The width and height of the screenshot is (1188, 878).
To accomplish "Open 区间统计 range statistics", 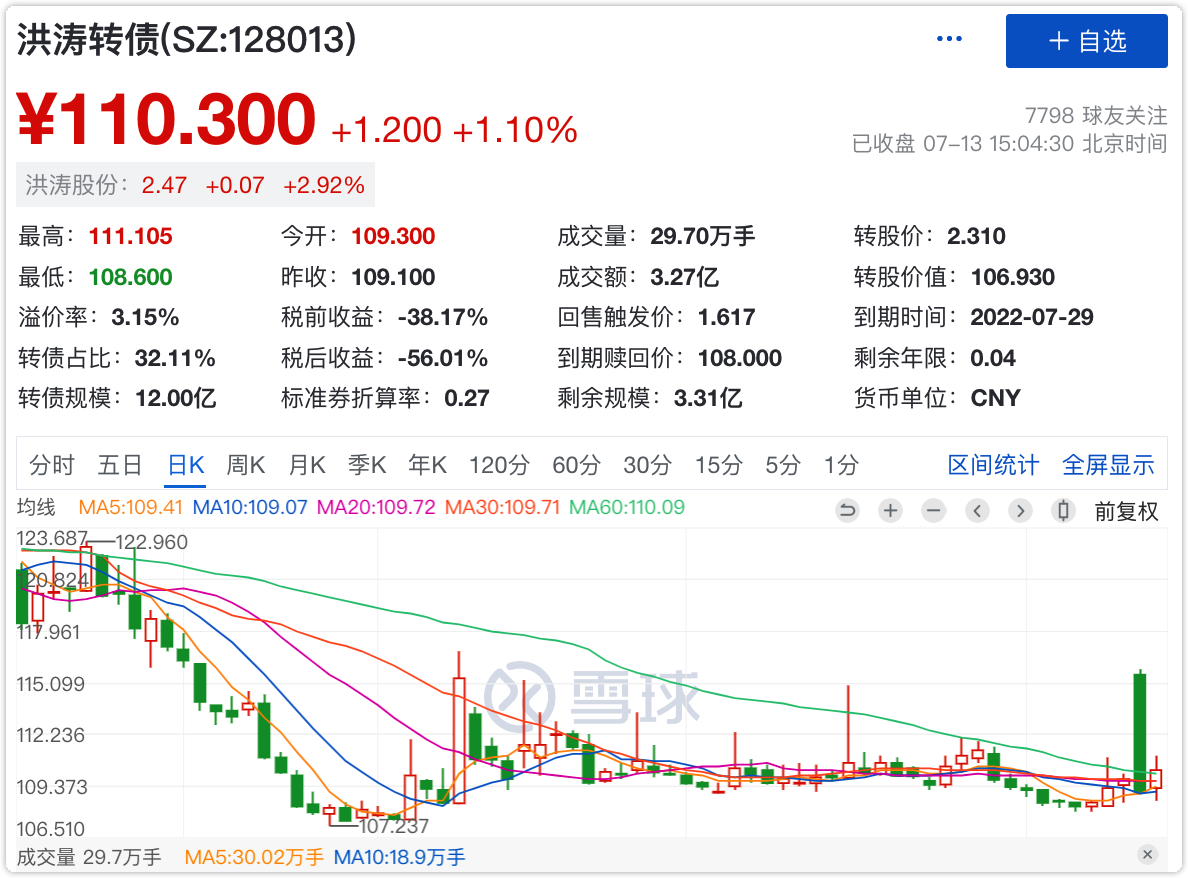I will tap(993, 465).
